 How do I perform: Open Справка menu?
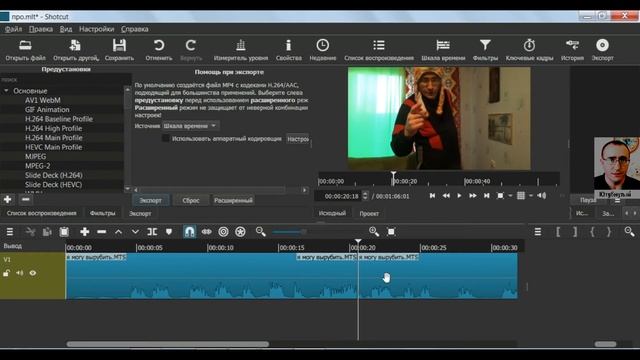135,29
